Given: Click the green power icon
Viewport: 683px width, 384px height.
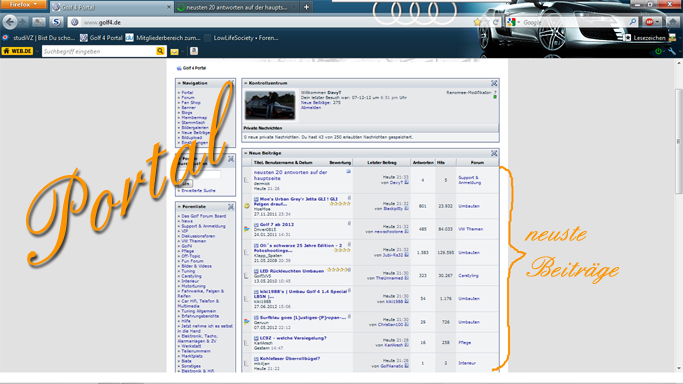Looking at the screenshot, I should [658, 51].
